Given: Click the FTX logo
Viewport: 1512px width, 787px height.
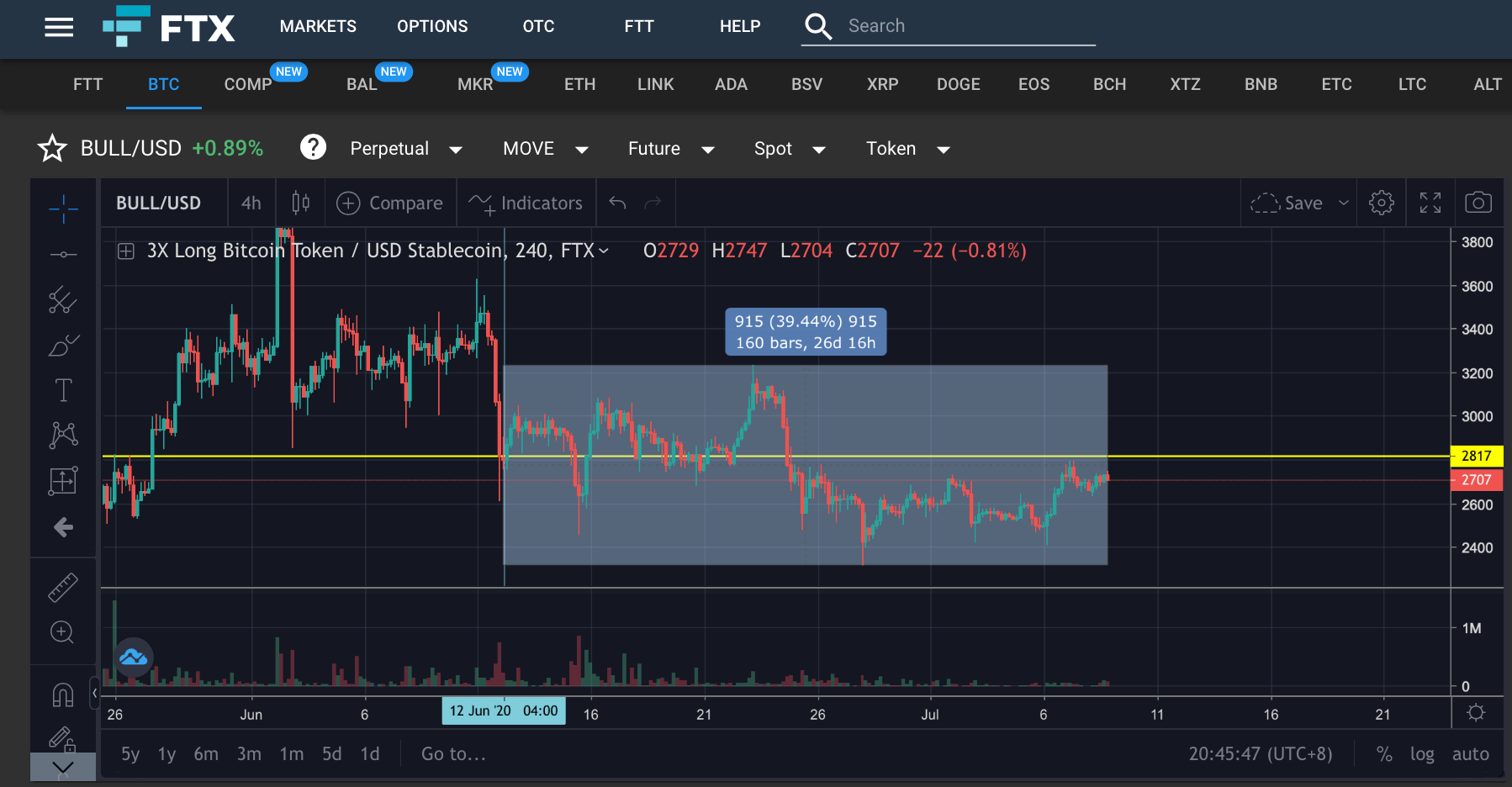Looking at the screenshot, I should pyautogui.click(x=168, y=26).
